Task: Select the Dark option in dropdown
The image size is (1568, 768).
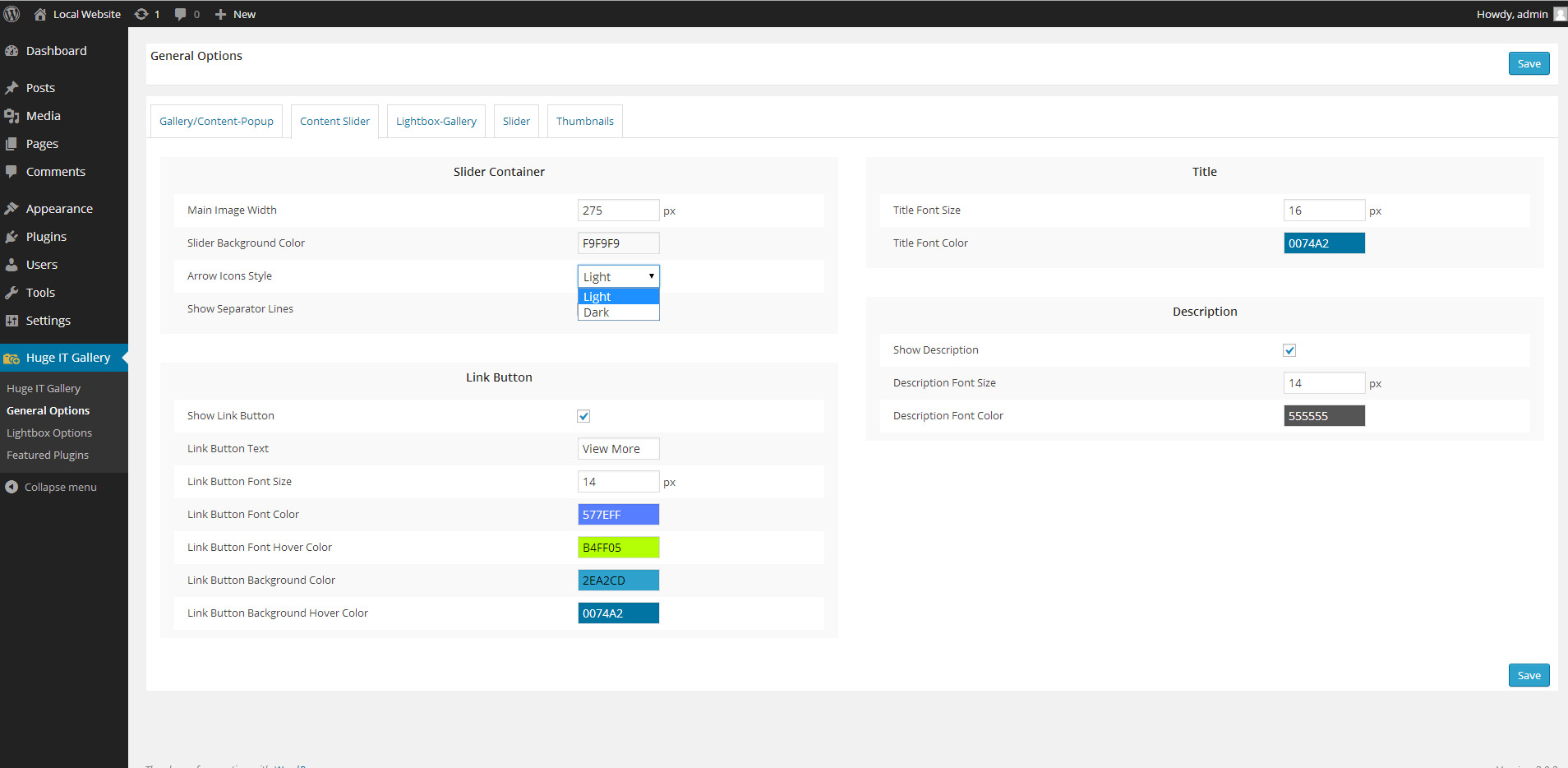Action: [619, 312]
